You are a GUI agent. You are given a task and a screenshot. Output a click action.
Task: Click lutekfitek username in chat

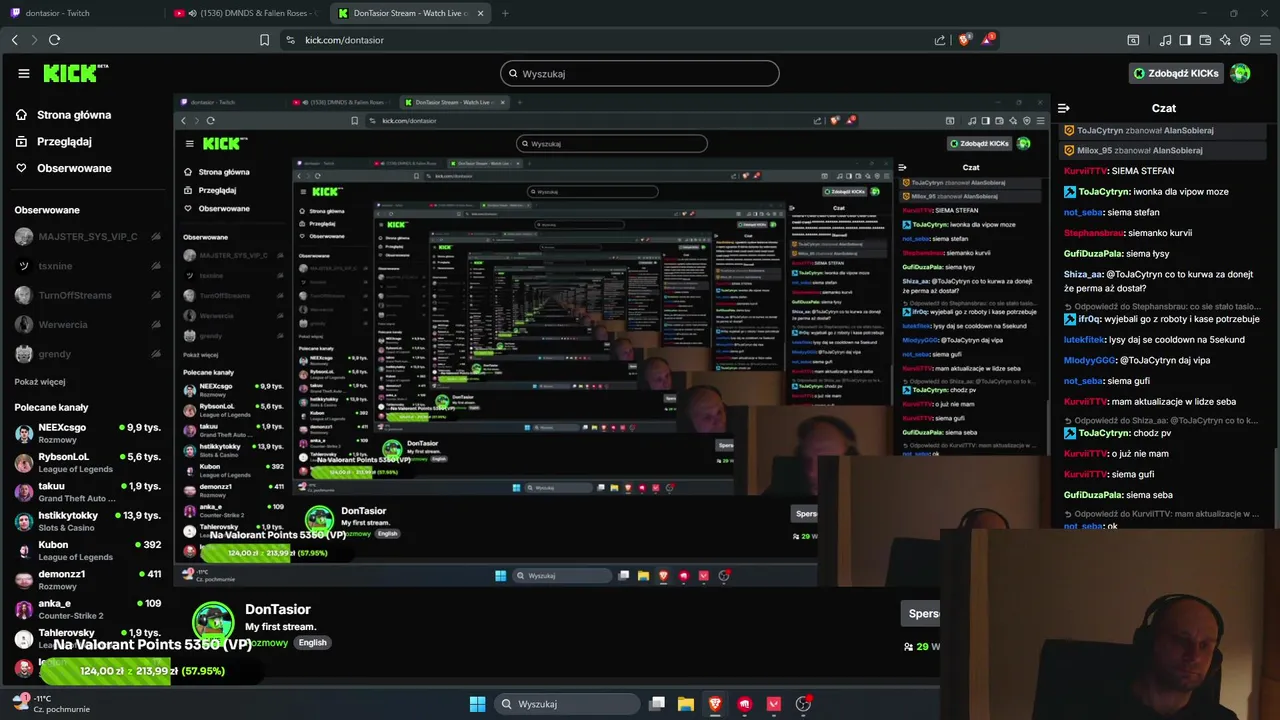[x=1084, y=340]
